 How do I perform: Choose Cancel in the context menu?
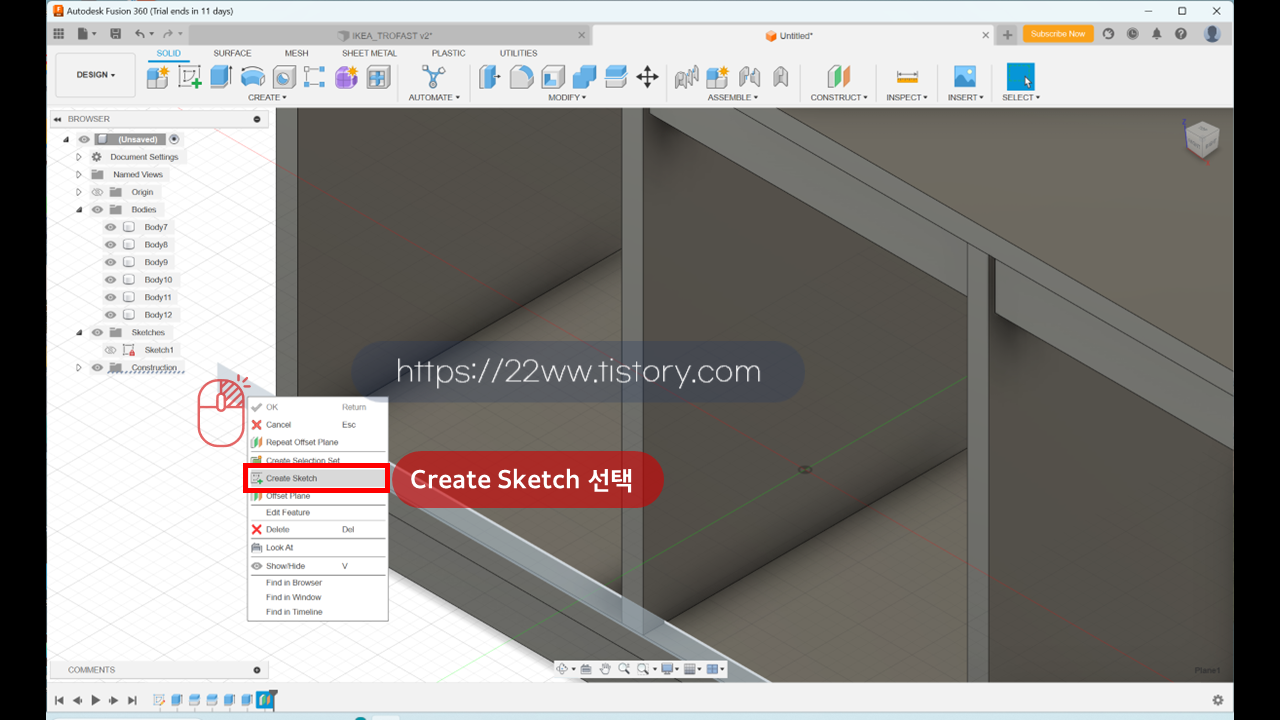point(317,425)
